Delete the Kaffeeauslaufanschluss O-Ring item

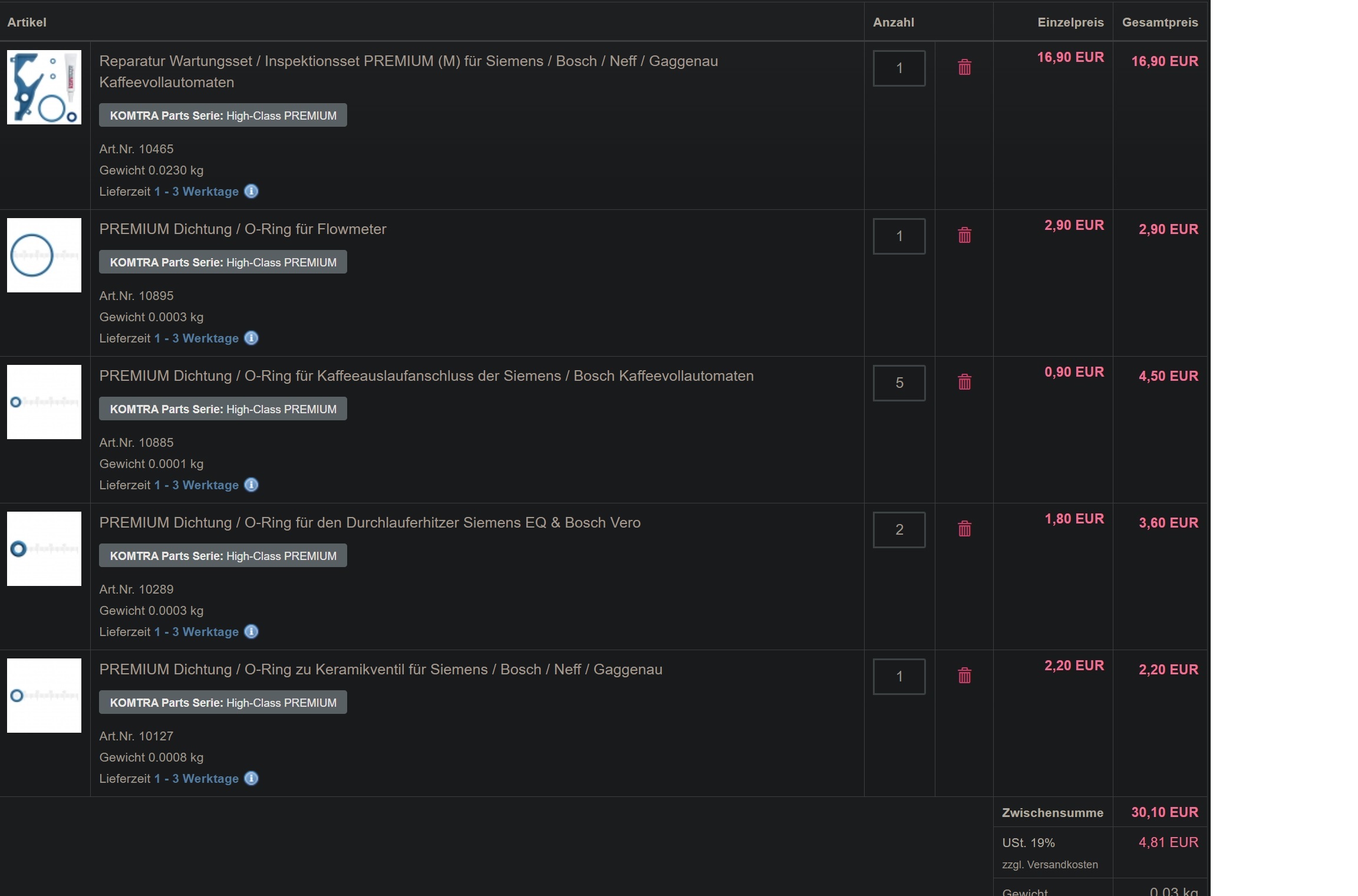pos(964,382)
